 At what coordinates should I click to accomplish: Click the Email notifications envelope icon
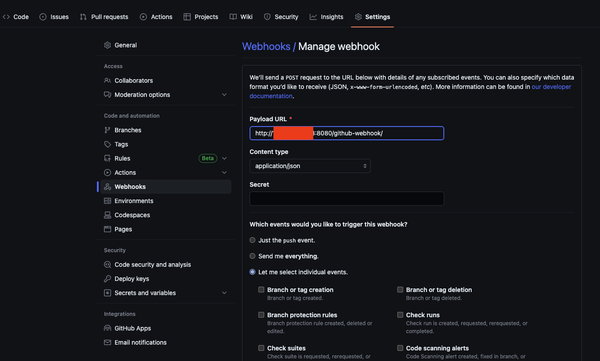coord(107,343)
